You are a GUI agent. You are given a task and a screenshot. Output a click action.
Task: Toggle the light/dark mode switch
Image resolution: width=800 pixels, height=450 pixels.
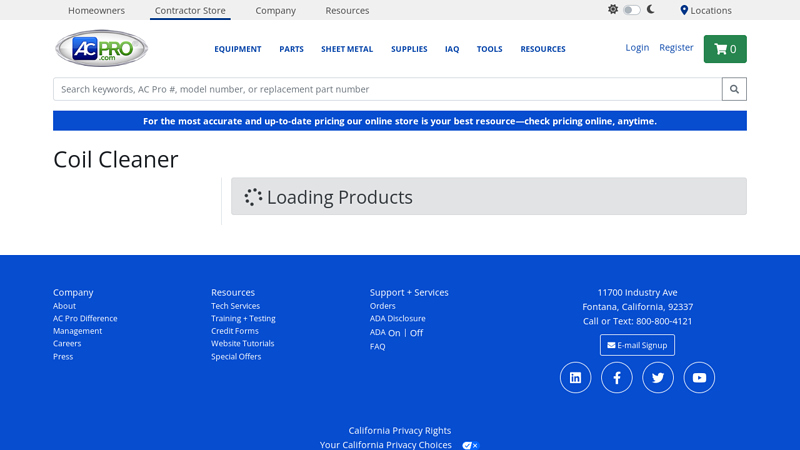click(631, 10)
